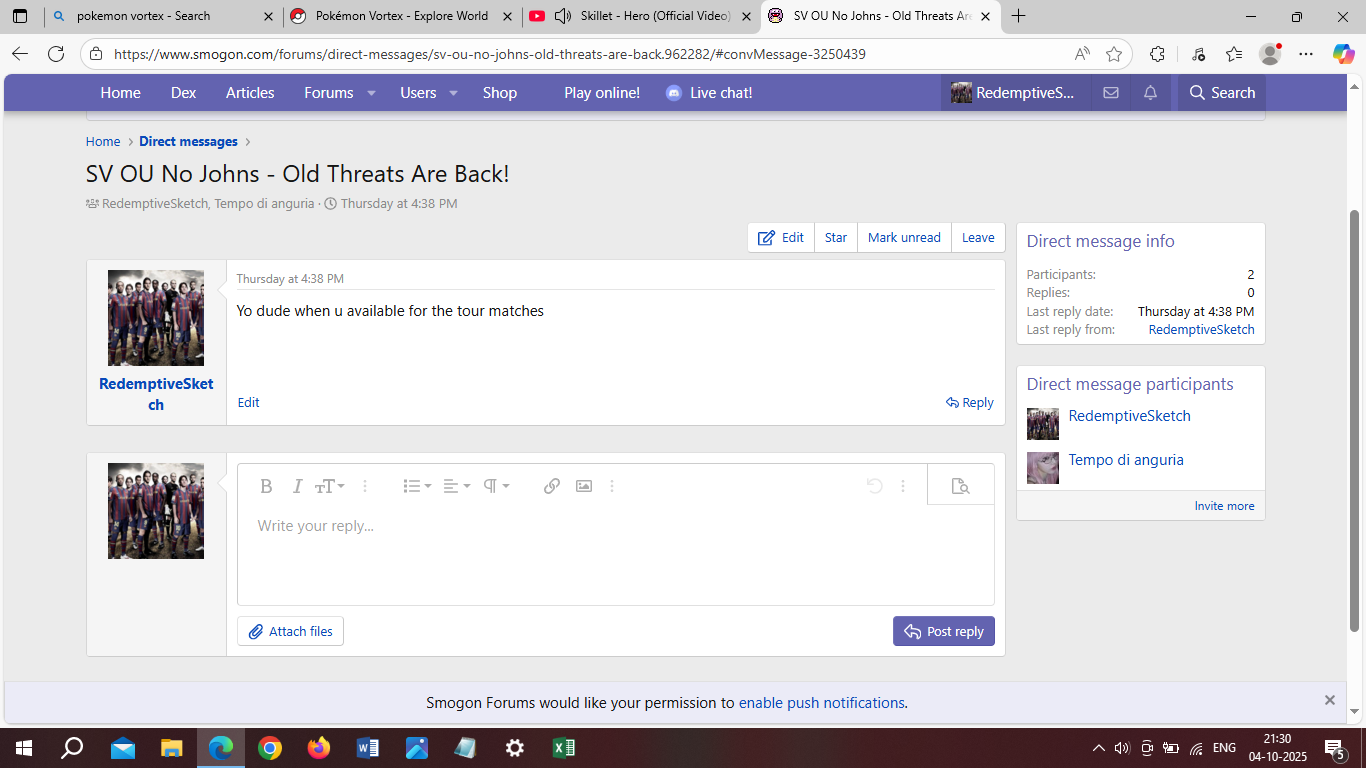Click the Invite more link

pos(1224,506)
